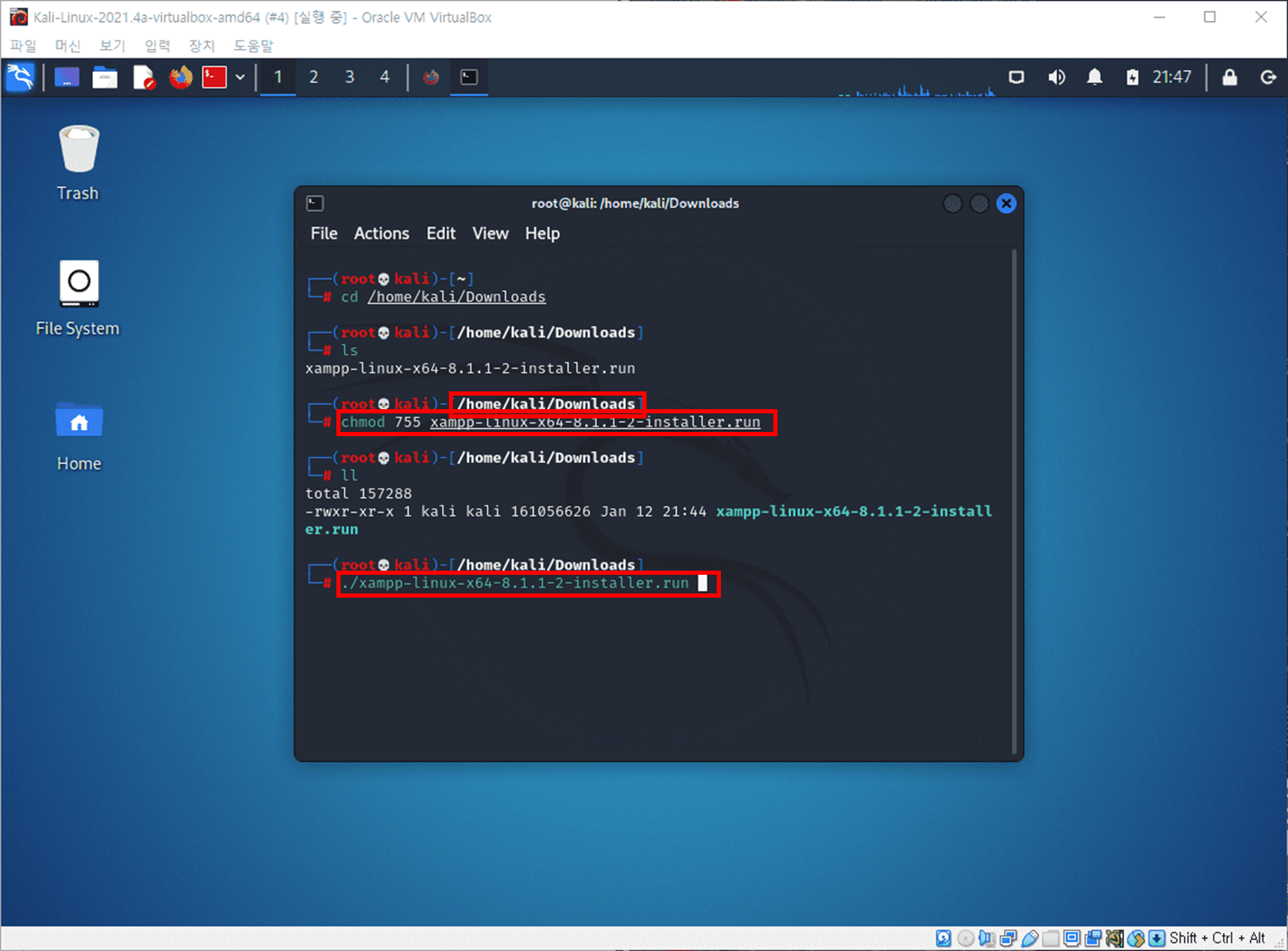Open the file manager from the panel

click(105, 77)
